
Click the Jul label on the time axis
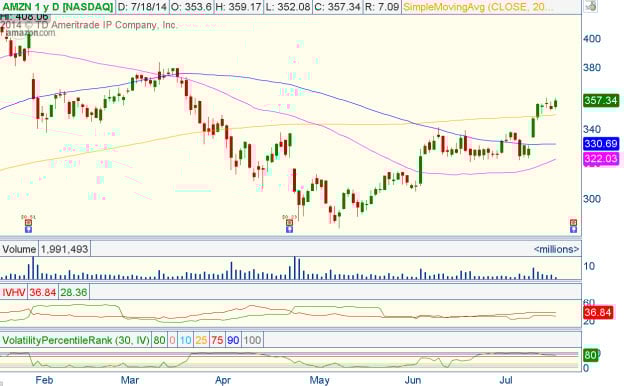click(x=506, y=380)
